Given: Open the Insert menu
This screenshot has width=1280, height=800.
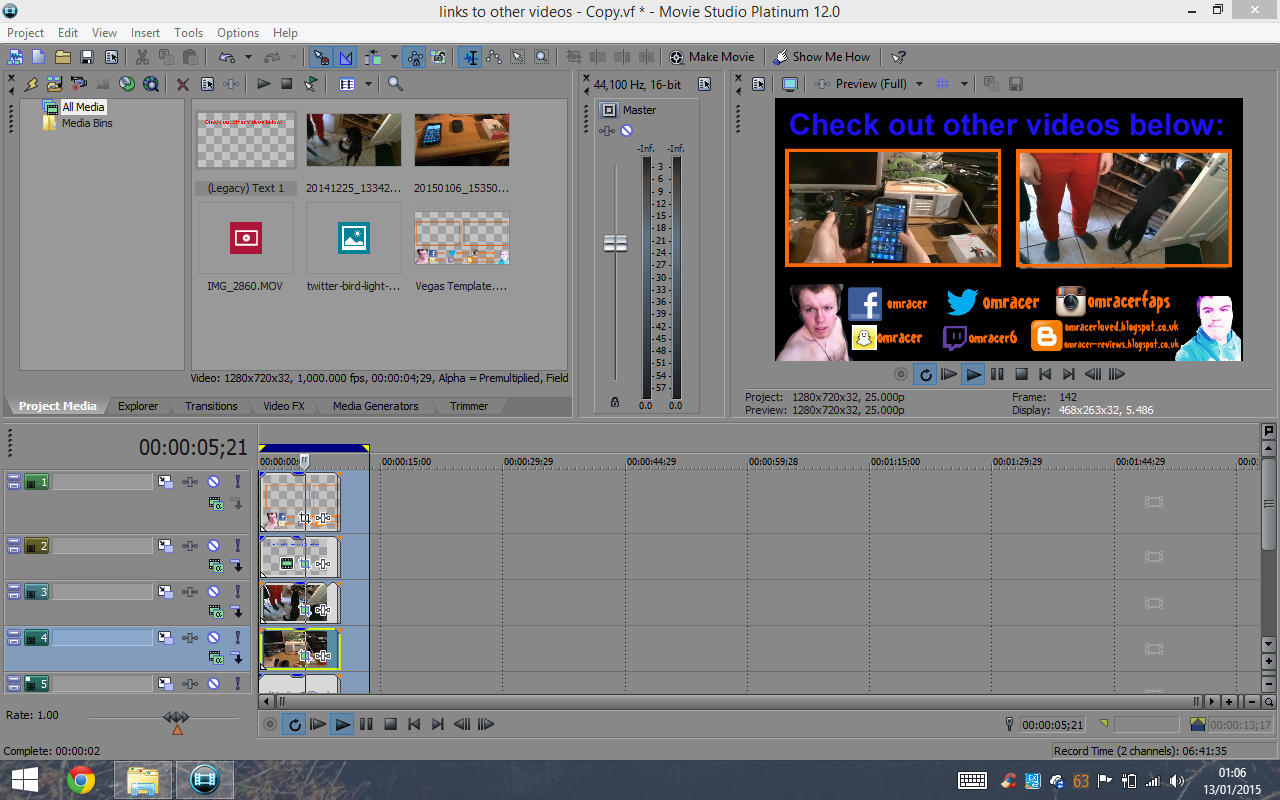Looking at the screenshot, I should [x=145, y=33].
